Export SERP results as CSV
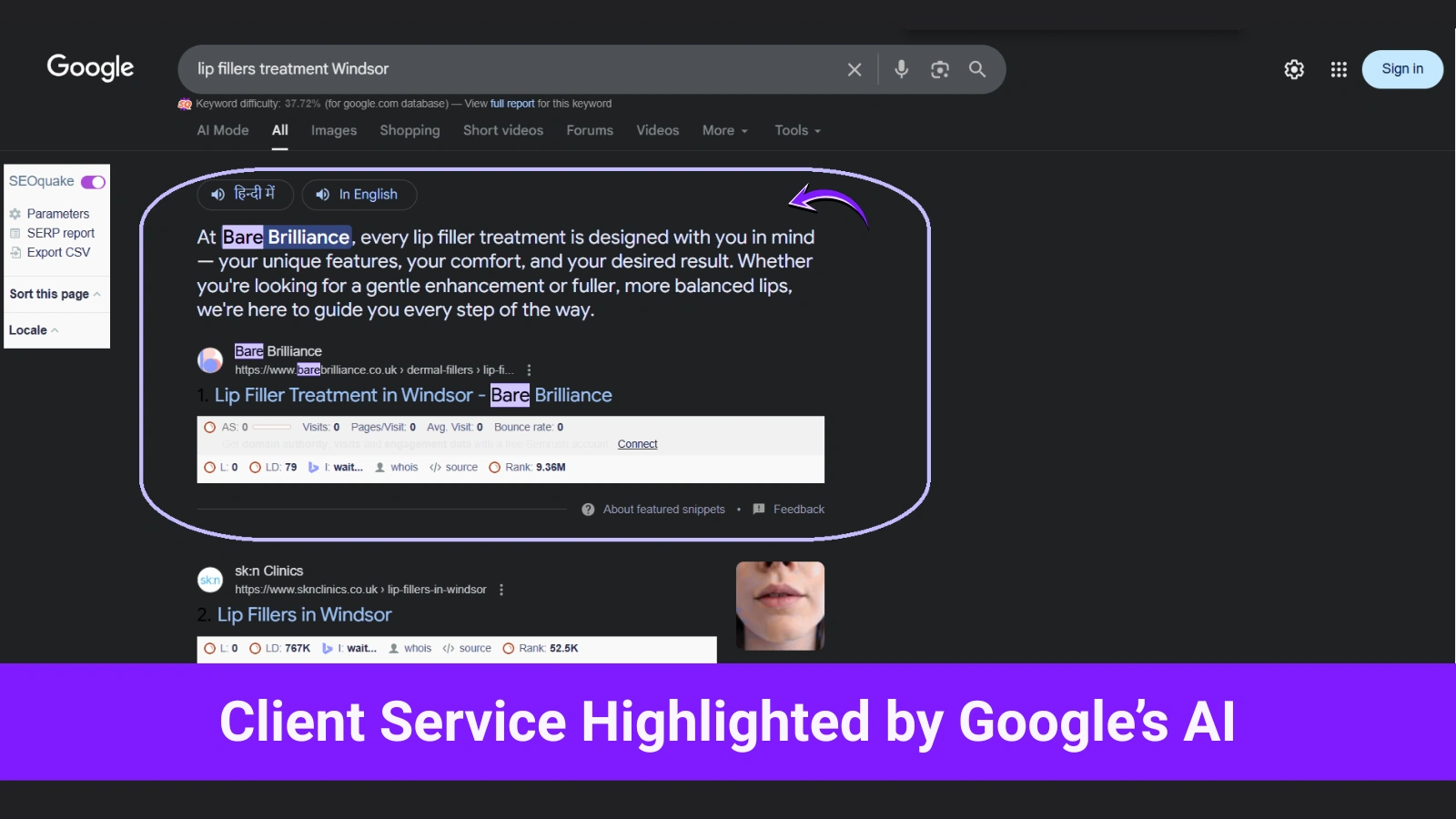This screenshot has height=819, width=1456. 57,251
